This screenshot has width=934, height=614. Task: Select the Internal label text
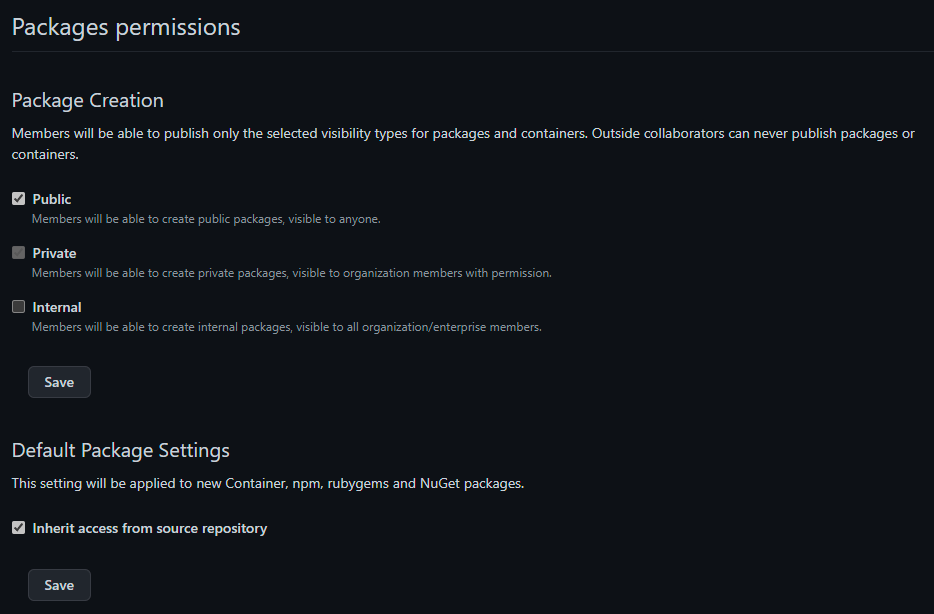[x=57, y=306]
